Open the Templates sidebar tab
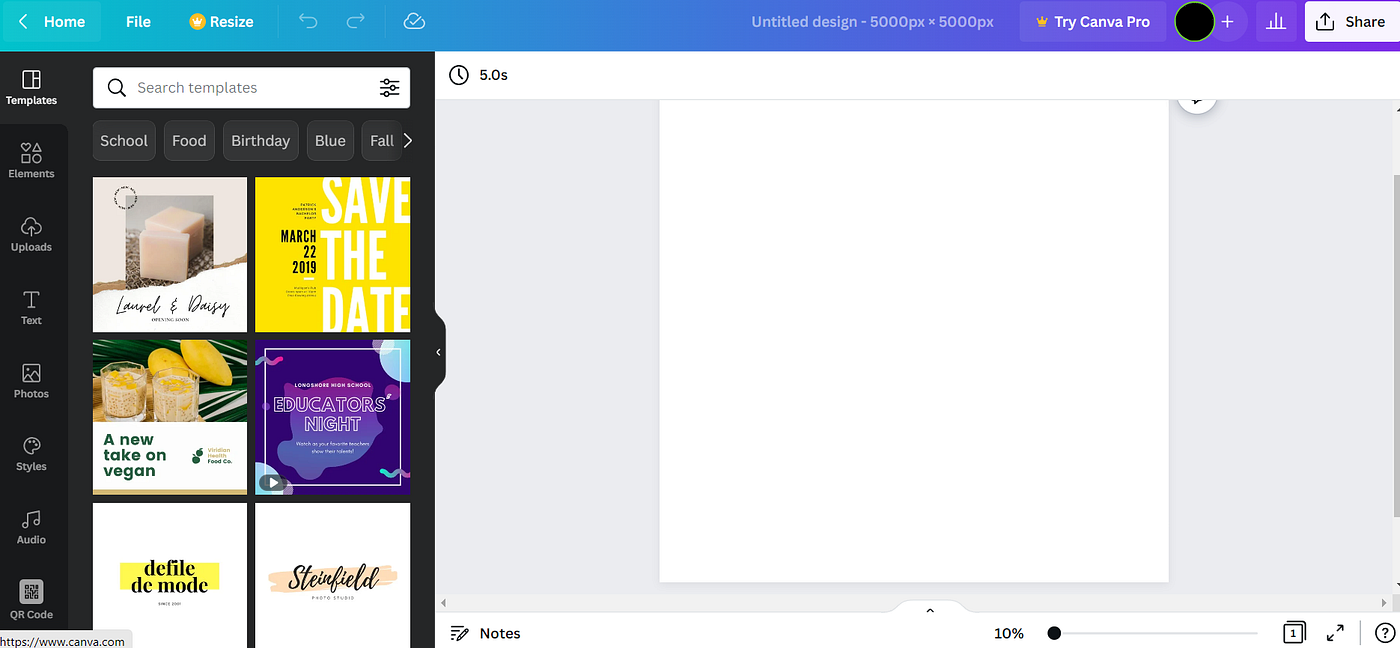Screen dimensions: 1400x648 point(32,87)
